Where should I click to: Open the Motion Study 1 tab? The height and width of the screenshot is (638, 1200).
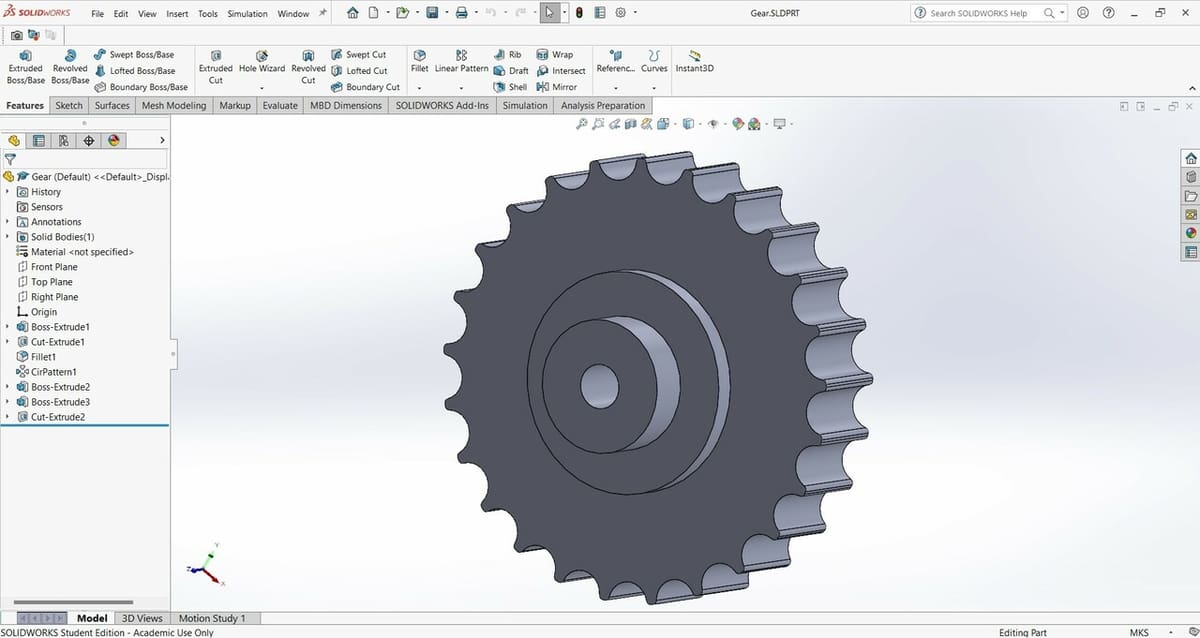point(212,618)
